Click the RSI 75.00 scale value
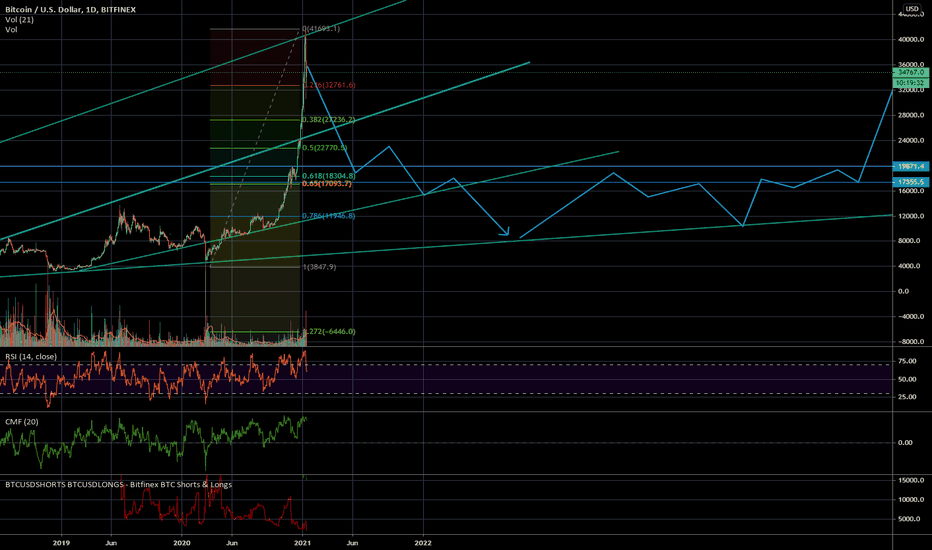The height and width of the screenshot is (550, 932). (907, 362)
